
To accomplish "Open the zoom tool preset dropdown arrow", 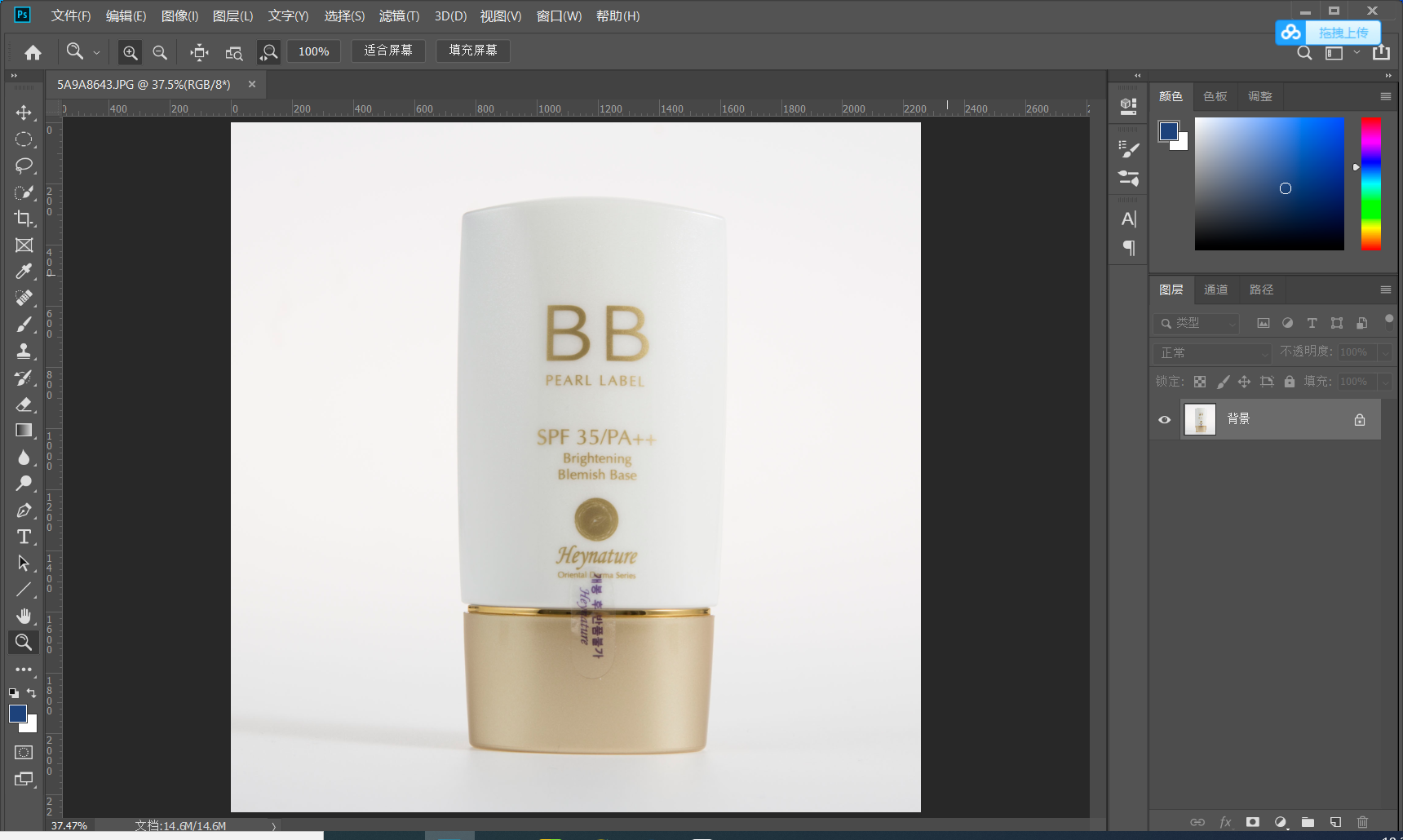I will point(96,52).
